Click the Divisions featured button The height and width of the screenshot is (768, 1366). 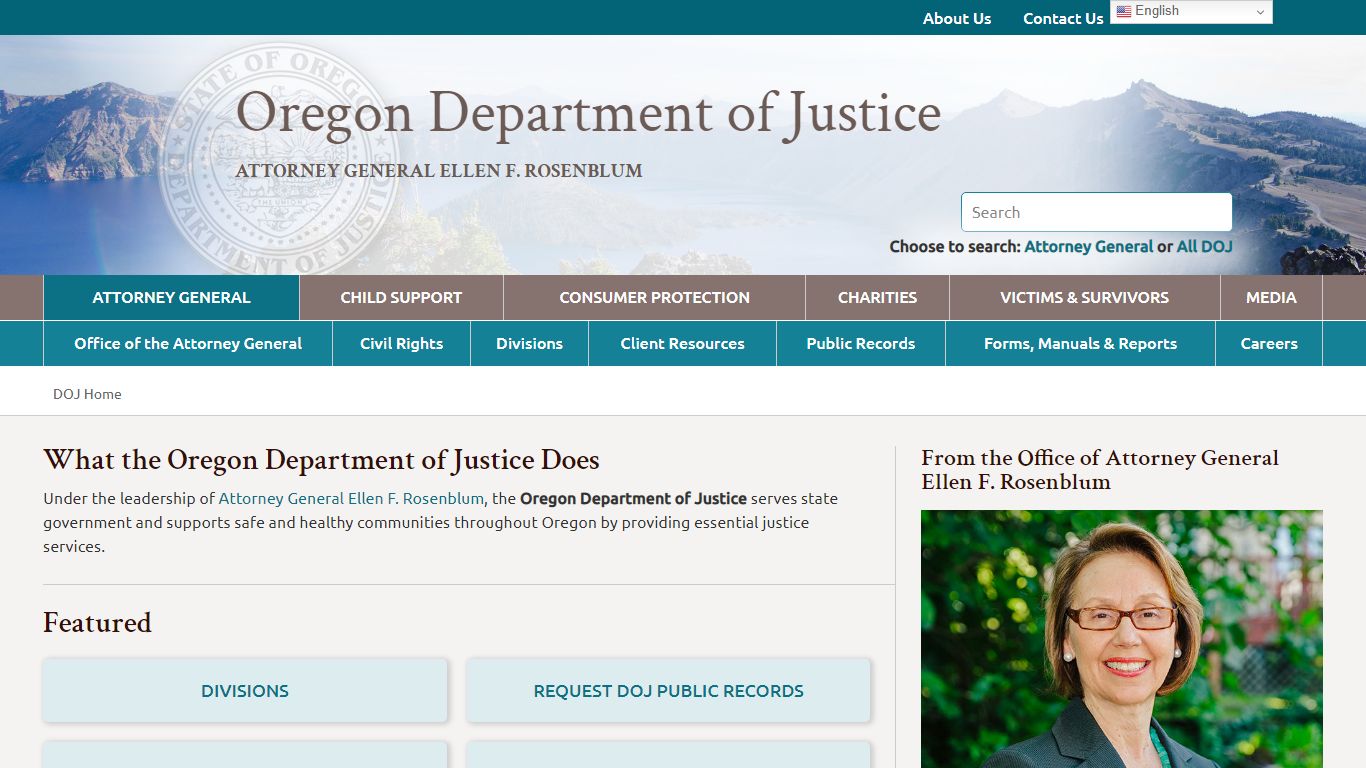point(245,690)
